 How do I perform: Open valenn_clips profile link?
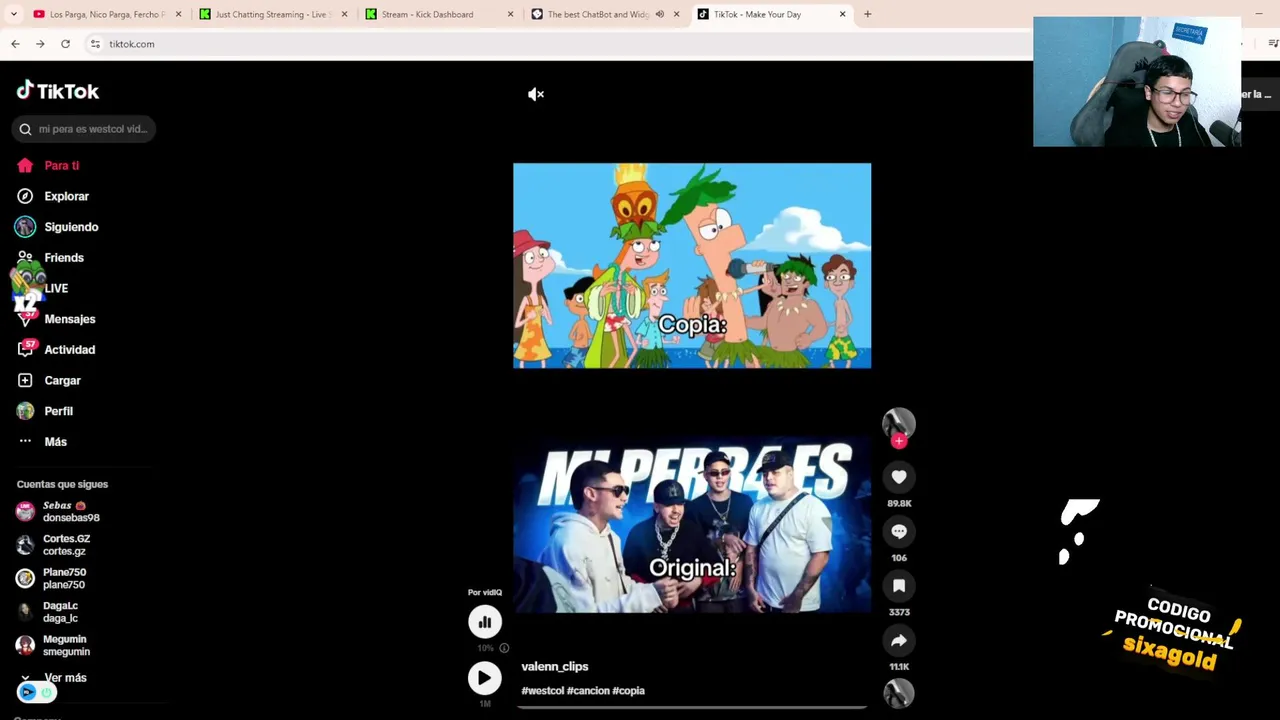pyautogui.click(x=555, y=666)
